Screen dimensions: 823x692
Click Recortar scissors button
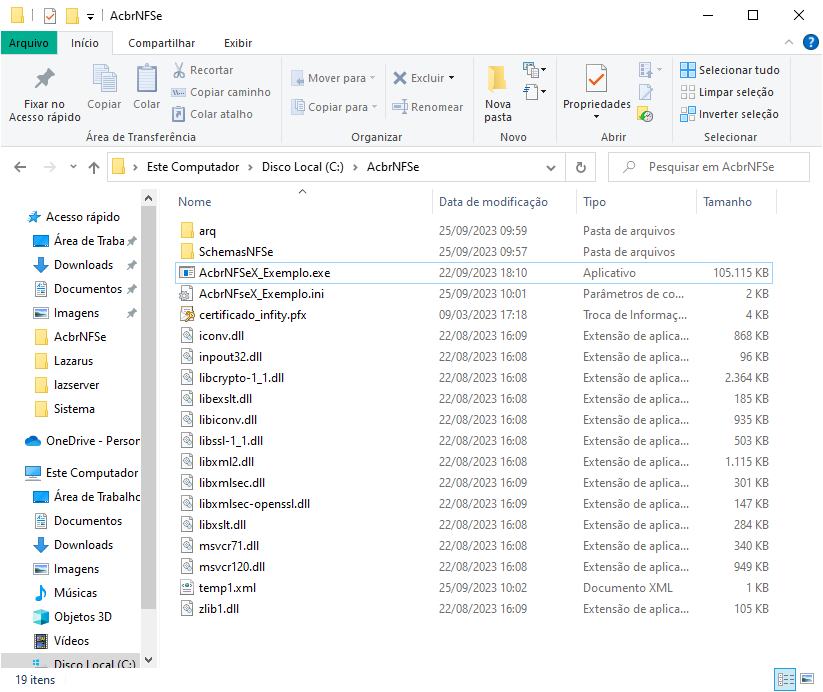tap(203, 70)
